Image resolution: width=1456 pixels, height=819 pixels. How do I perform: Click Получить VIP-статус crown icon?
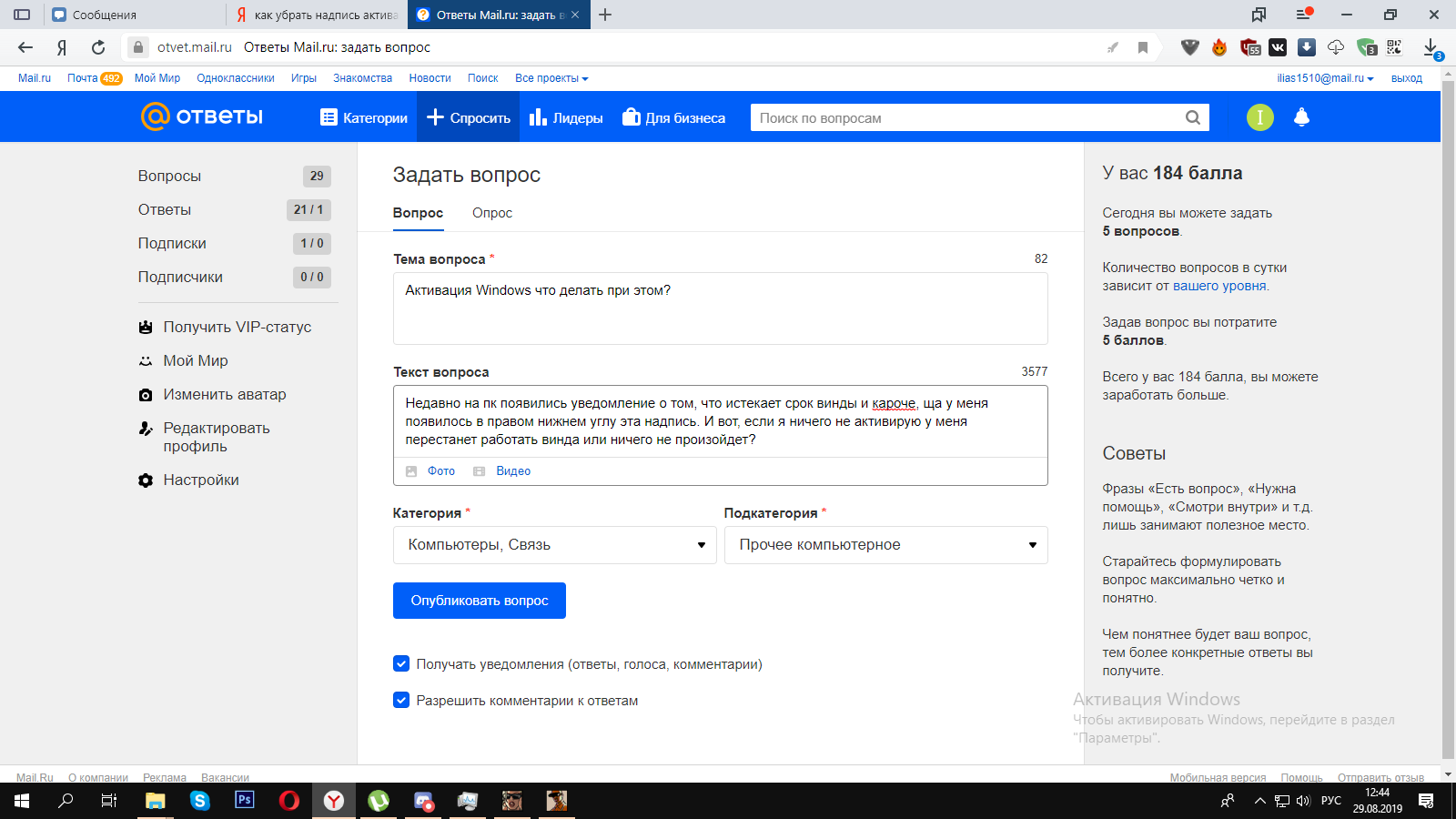click(x=146, y=327)
